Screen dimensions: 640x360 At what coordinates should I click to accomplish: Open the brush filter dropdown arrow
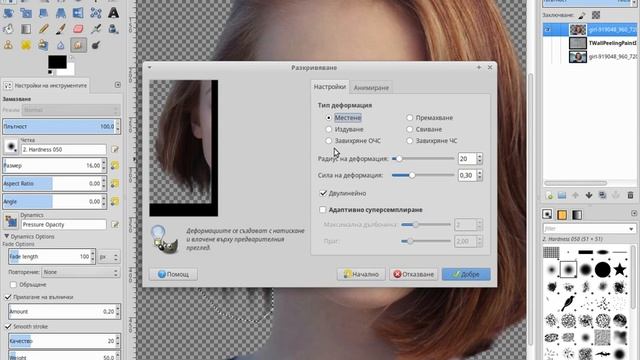[x=631, y=229]
